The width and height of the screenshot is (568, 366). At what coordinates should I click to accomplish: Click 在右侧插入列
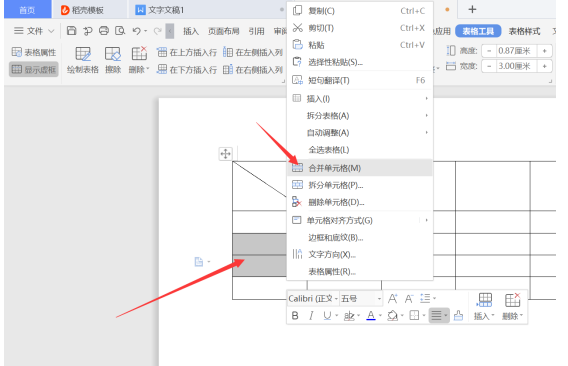coord(253,69)
